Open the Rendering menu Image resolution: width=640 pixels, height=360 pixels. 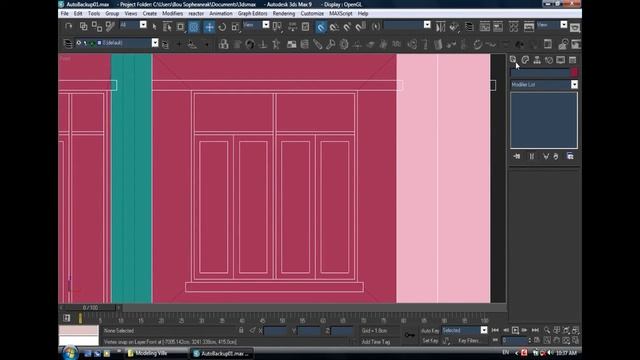(x=284, y=13)
